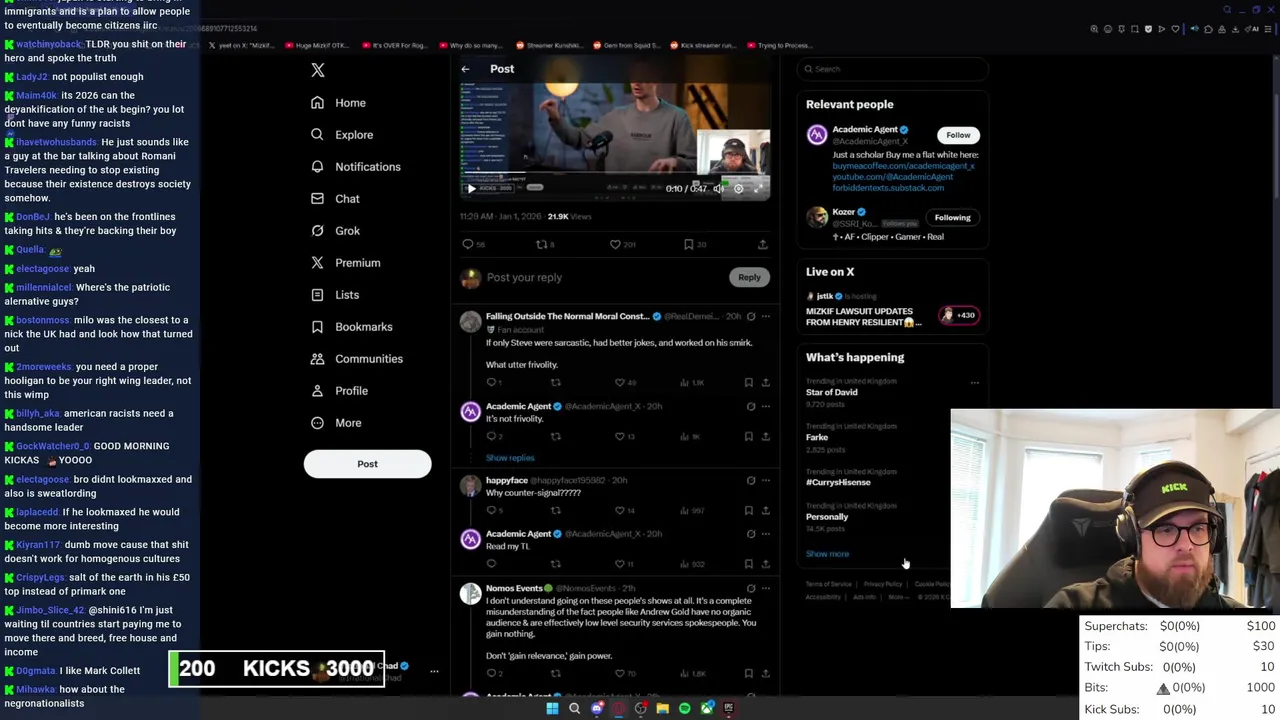Open video settings gear

[x=738, y=188]
